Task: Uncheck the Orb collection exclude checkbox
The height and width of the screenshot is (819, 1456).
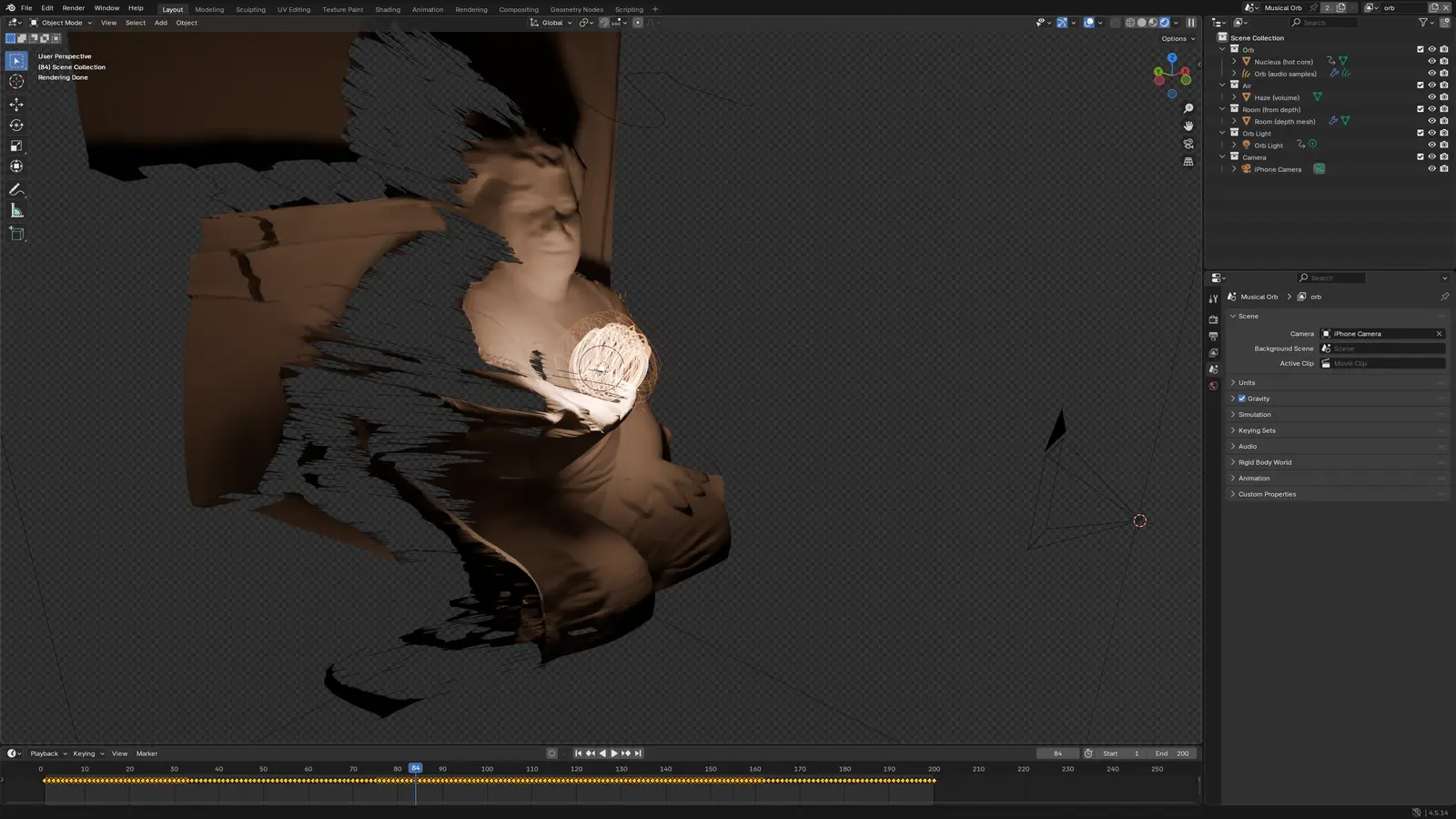Action: (1420, 50)
